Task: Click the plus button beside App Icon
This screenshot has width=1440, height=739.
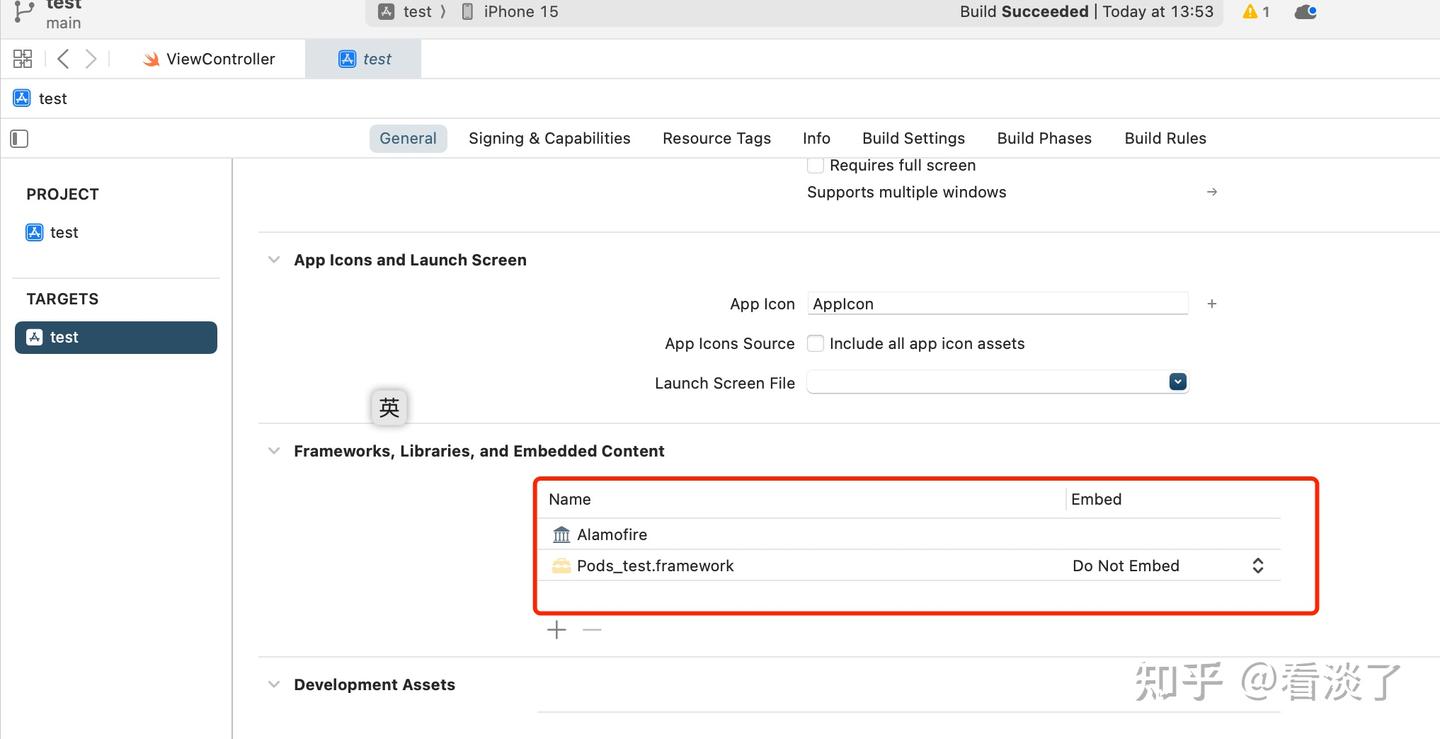Action: click(1211, 304)
